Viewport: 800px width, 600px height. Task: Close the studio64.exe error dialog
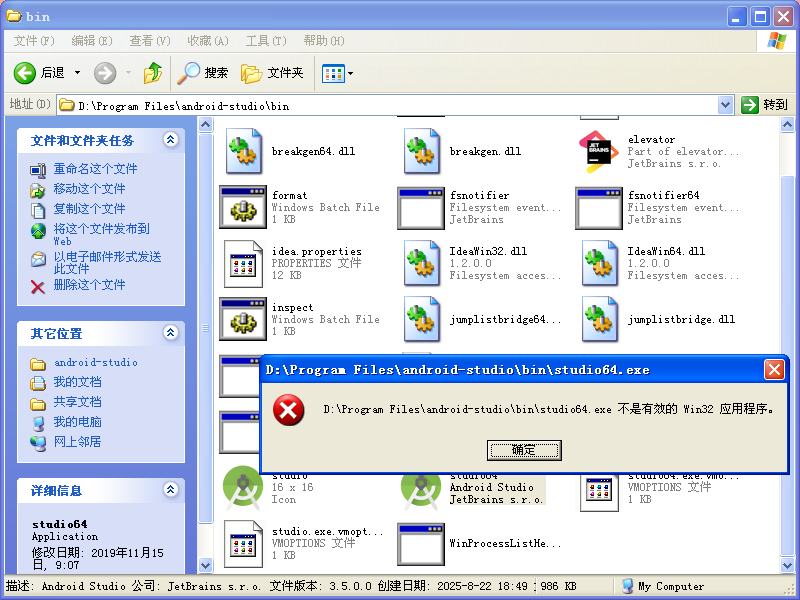[774, 369]
